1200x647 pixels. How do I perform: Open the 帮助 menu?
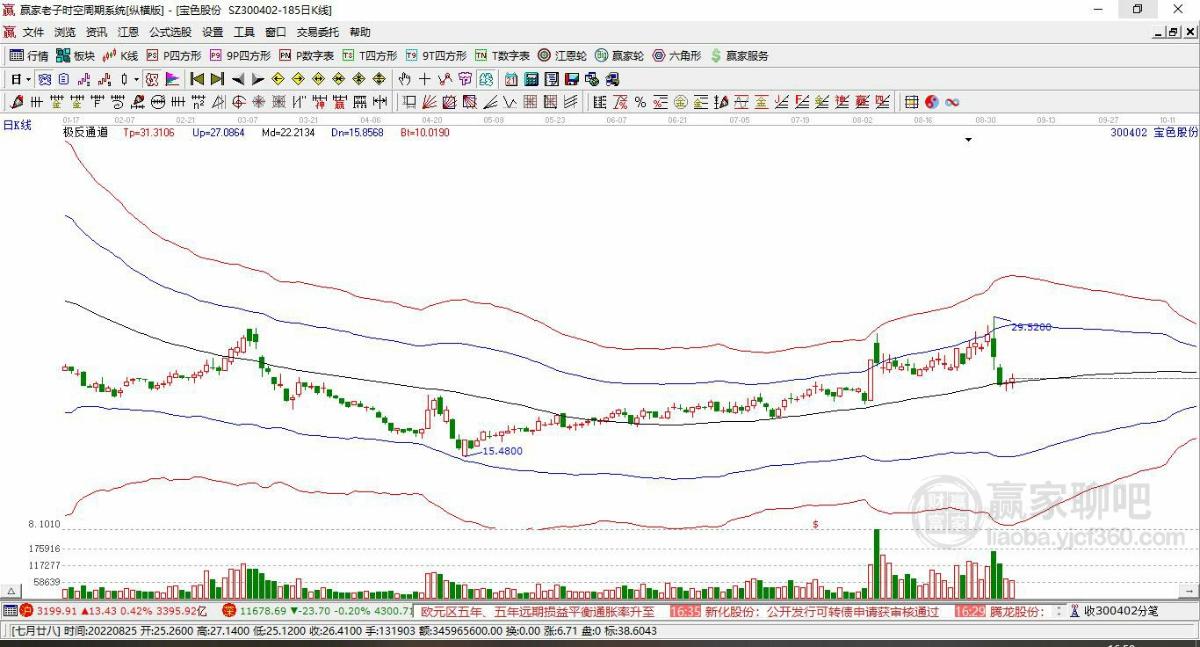(x=360, y=32)
